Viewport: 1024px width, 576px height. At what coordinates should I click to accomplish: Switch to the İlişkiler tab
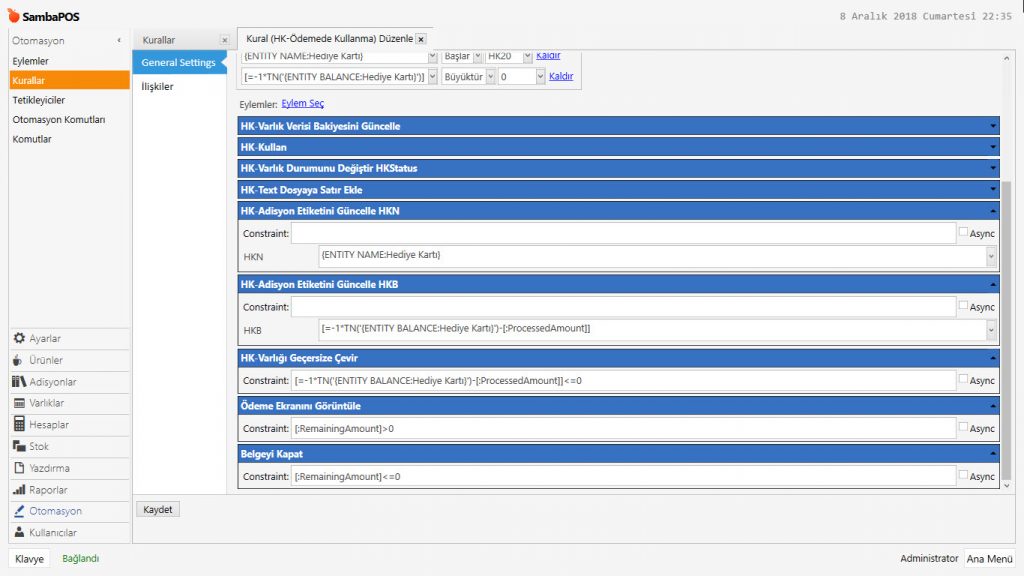point(155,87)
